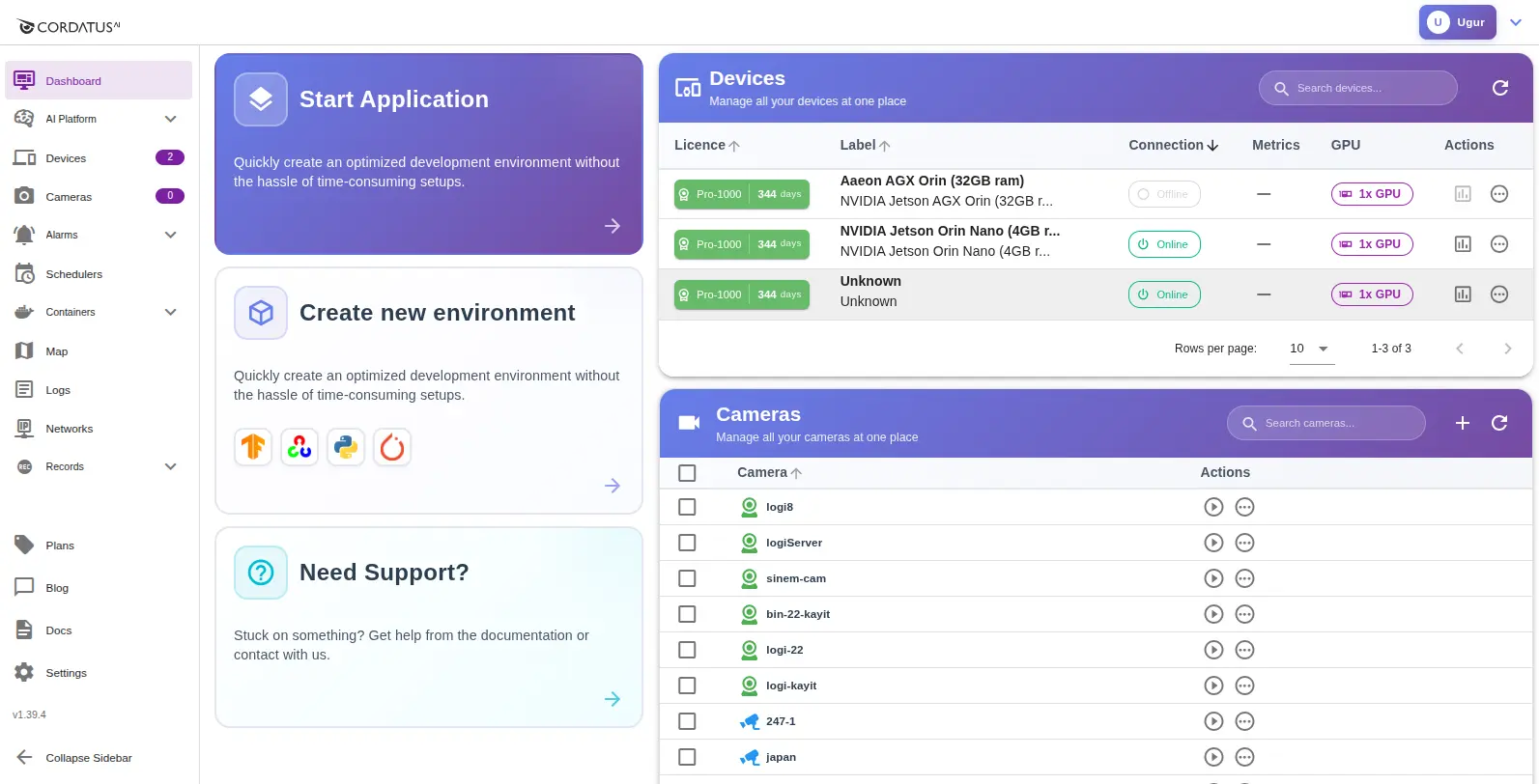This screenshot has height=784, width=1539.
Task: Check the logi-kayit camera checkbox
Action: point(687,686)
